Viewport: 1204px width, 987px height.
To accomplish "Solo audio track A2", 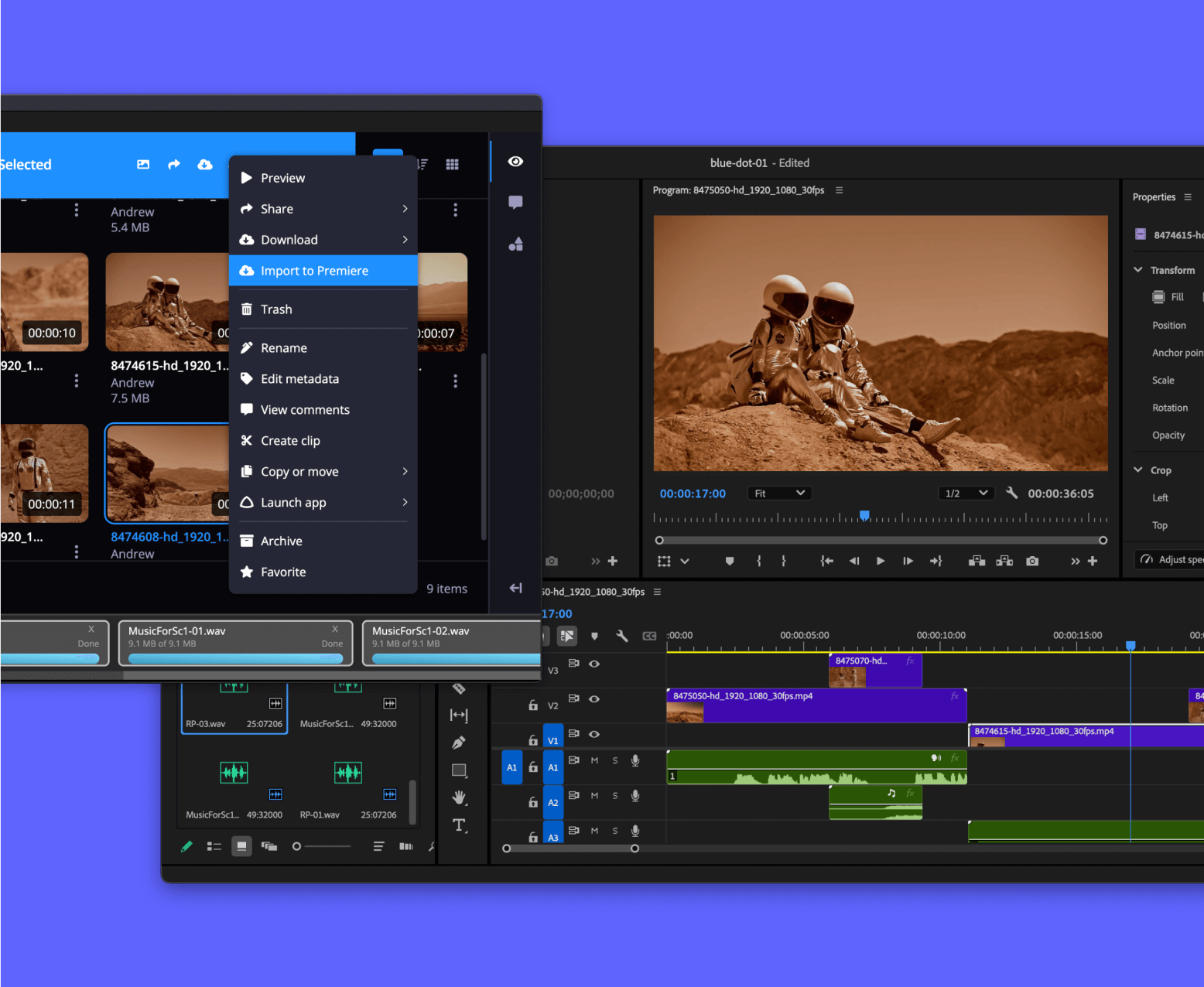I will click(615, 795).
